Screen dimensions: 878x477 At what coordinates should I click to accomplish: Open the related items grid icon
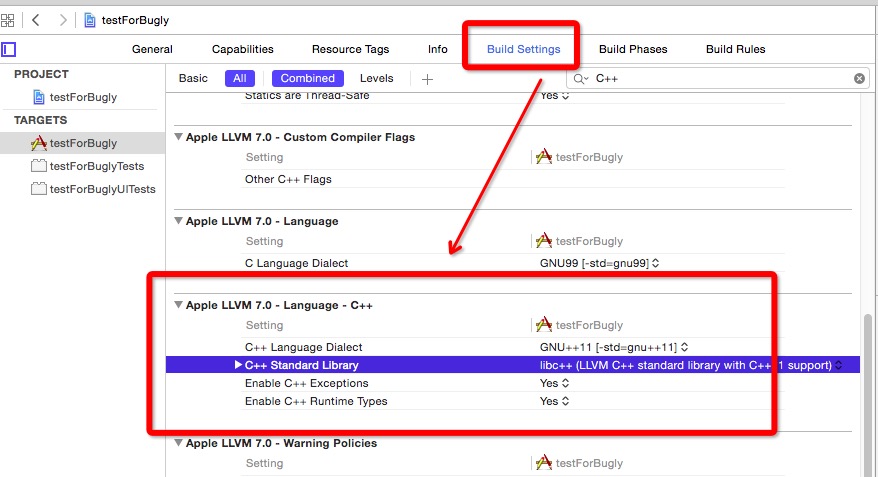pyautogui.click(x=7, y=21)
